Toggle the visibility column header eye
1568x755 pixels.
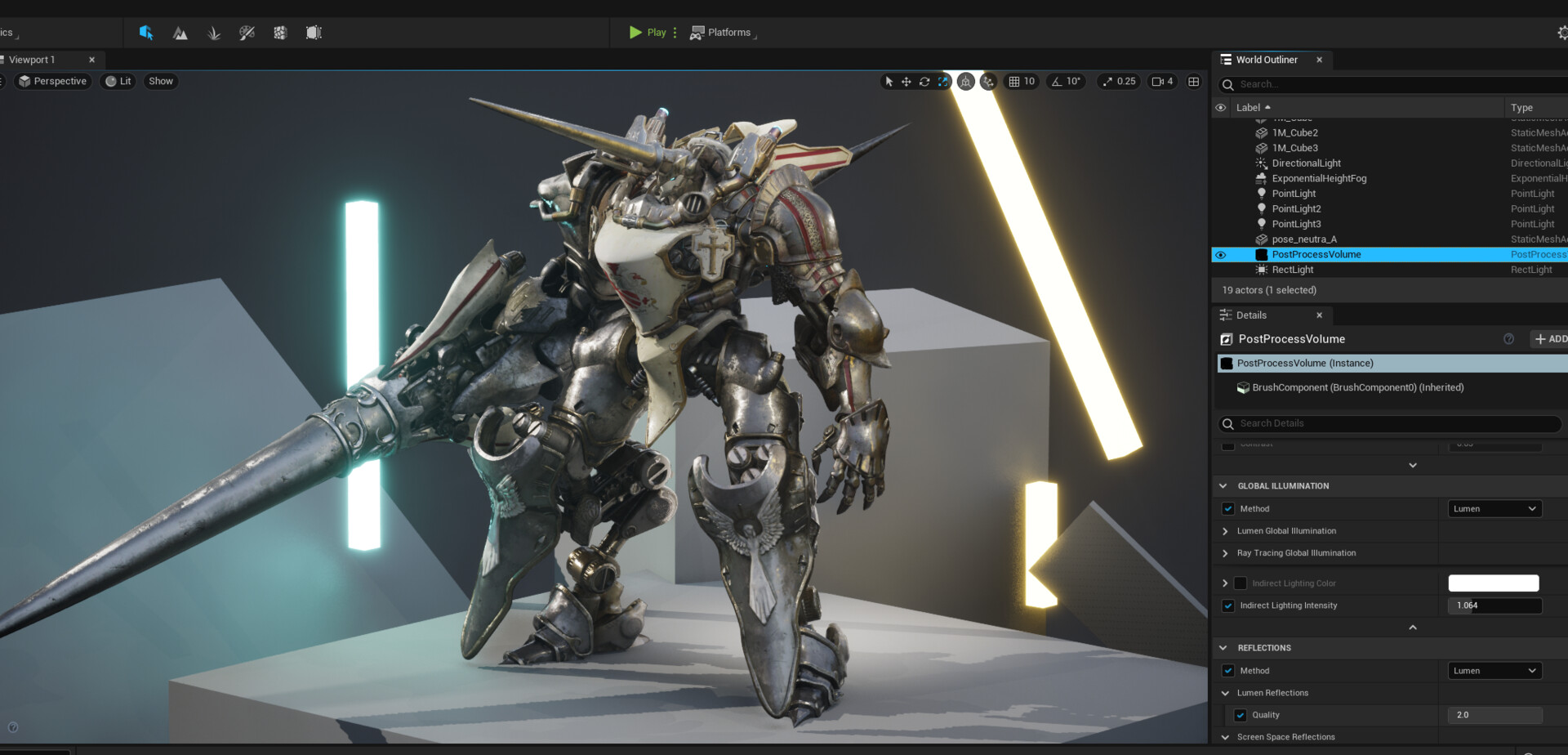coord(1221,108)
